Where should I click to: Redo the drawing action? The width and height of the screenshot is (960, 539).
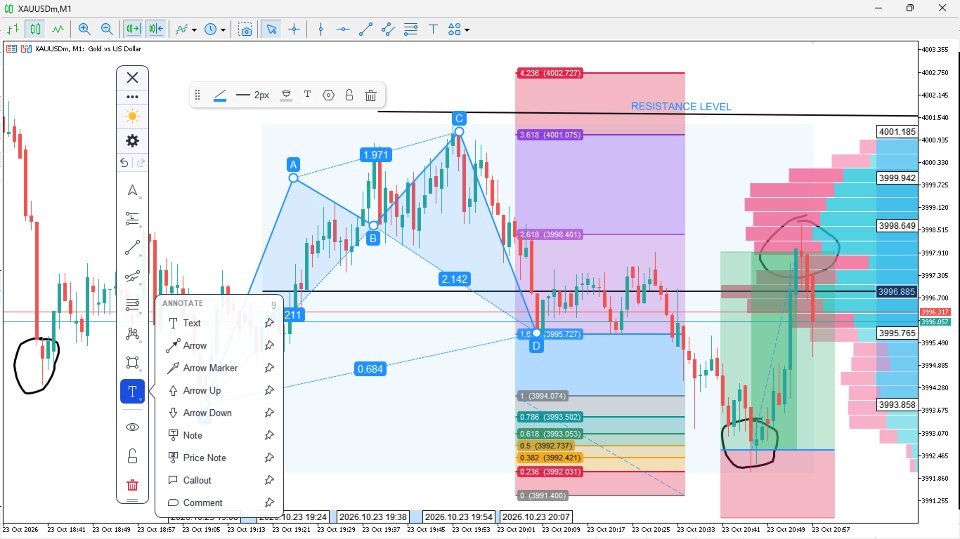pyautogui.click(x=141, y=162)
